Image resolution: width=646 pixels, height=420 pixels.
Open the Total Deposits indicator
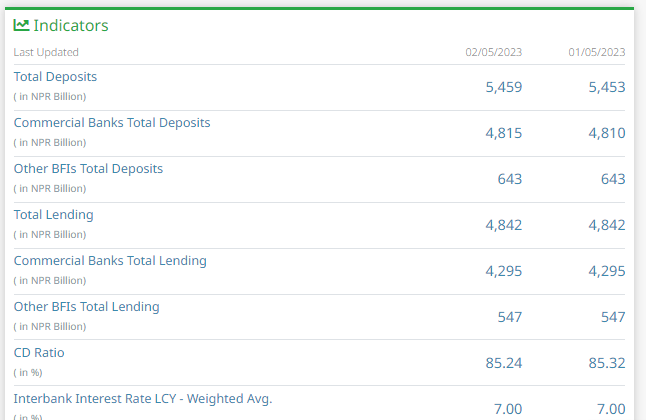click(x=55, y=76)
